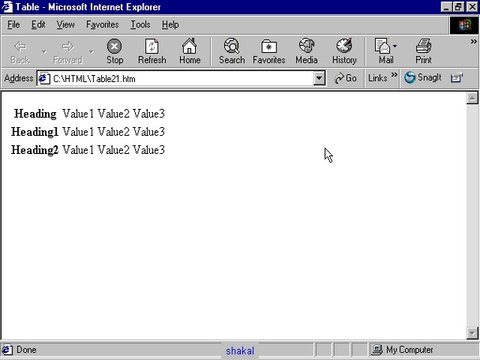This screenshot has height=360, width=480.
Task: Open the Media bar
Action: tap(306, 51)
